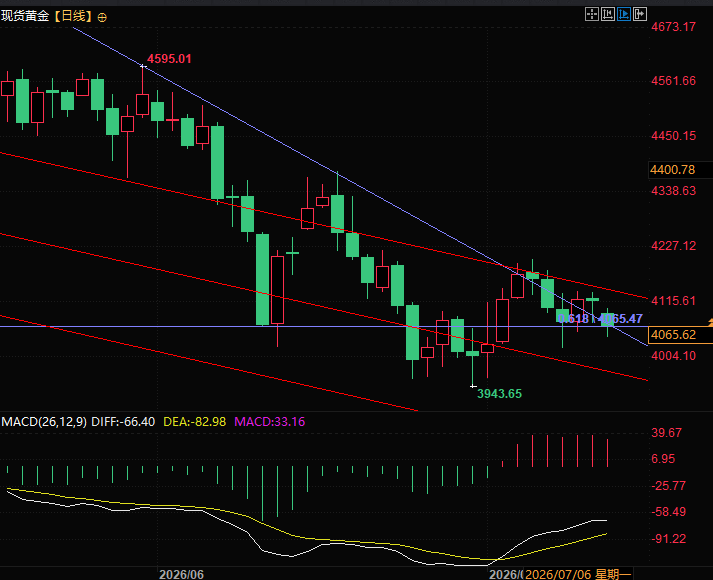The image size is (713, 580).
Task: Click the 4673.17 top price axis label
Action: (x=673, y=27)
